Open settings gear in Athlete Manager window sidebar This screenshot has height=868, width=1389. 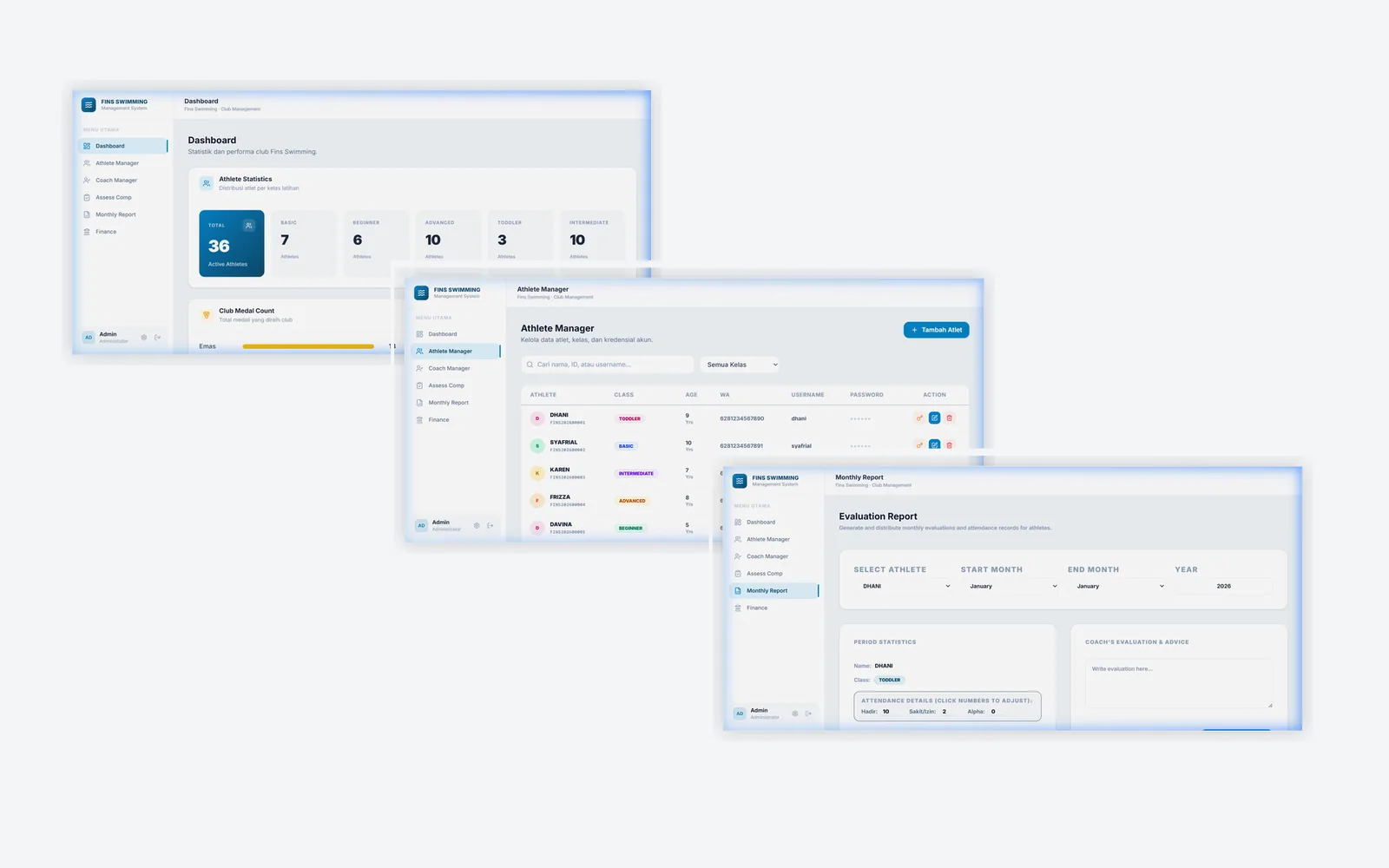click(477, 526)
